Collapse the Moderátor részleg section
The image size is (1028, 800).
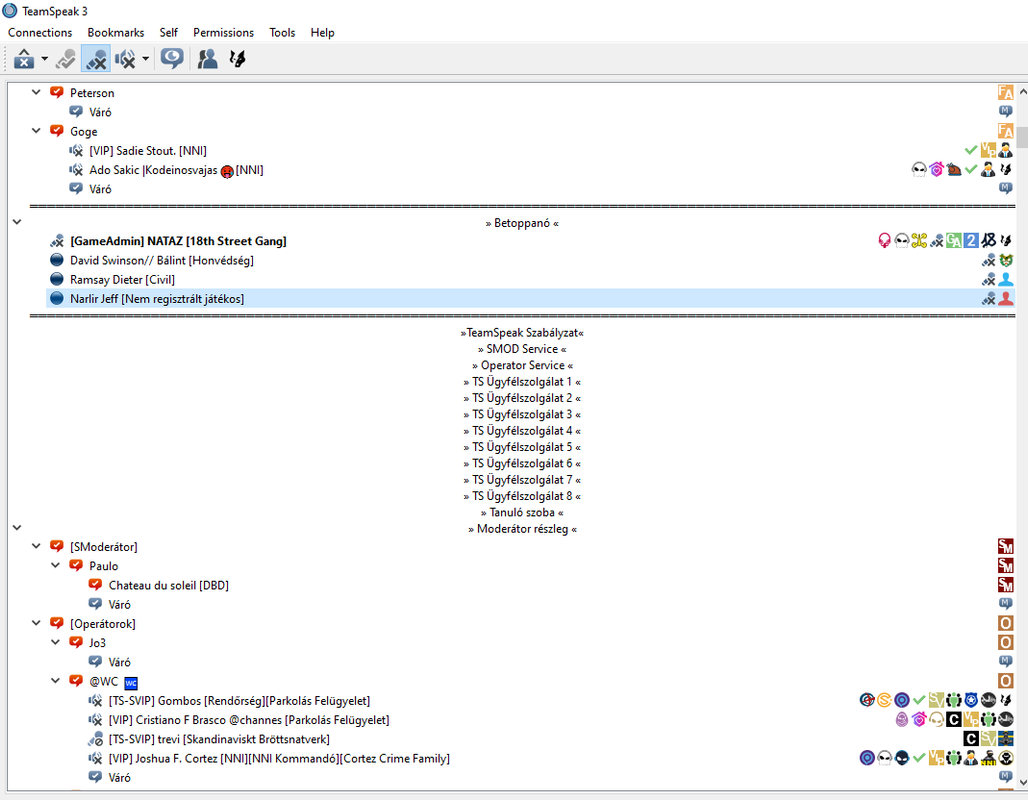(17, 527)
